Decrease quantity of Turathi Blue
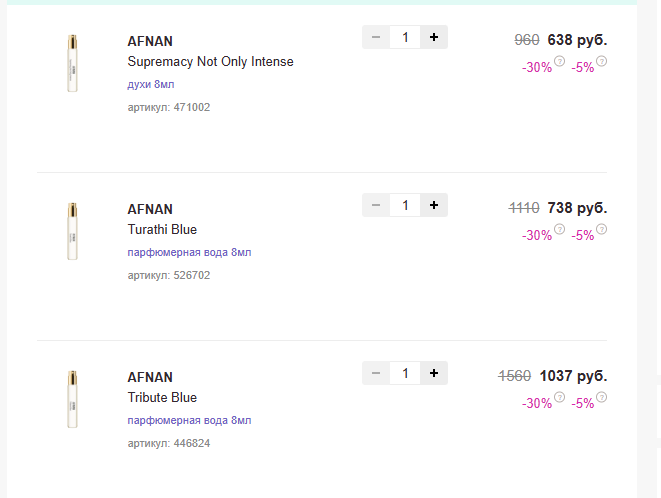 376,205
